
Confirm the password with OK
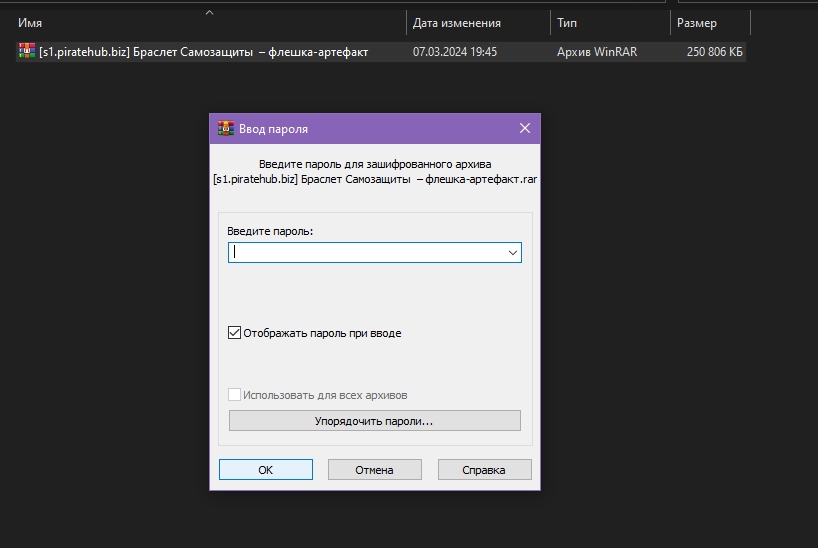(266, 470)
